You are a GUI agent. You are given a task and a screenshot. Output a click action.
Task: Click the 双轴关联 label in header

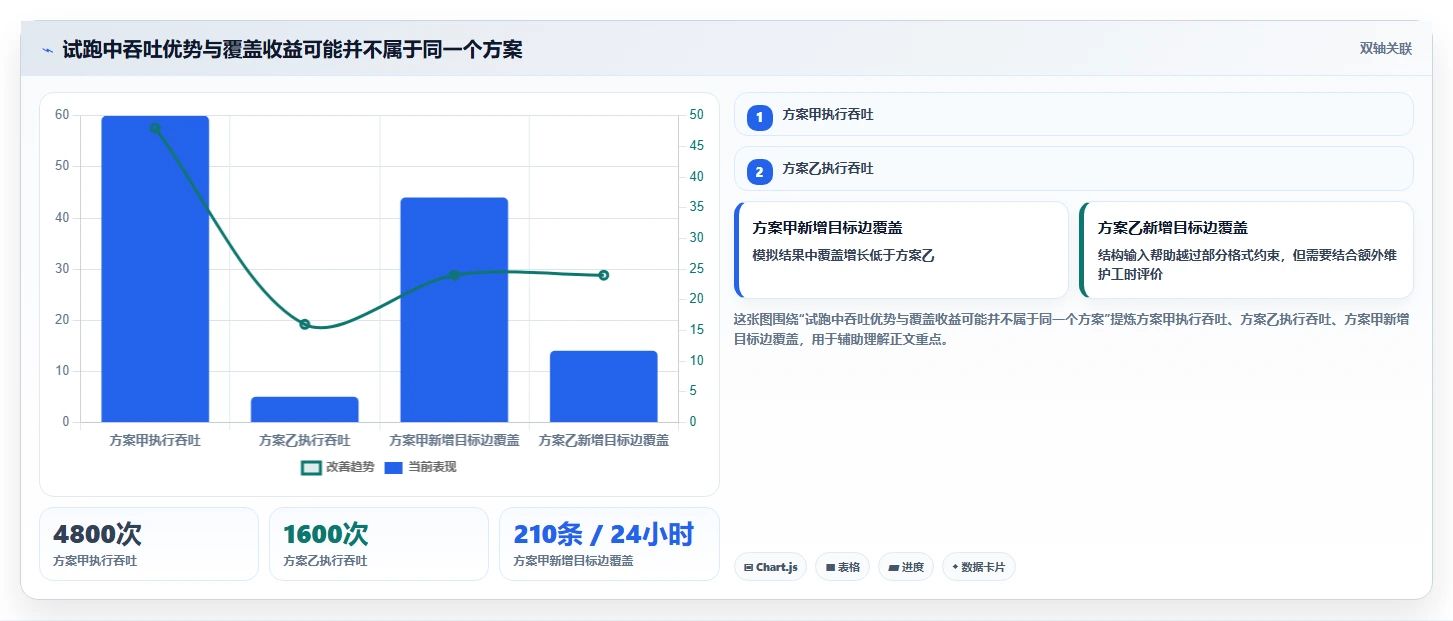pyautogui.click(x=1385, y=49)
